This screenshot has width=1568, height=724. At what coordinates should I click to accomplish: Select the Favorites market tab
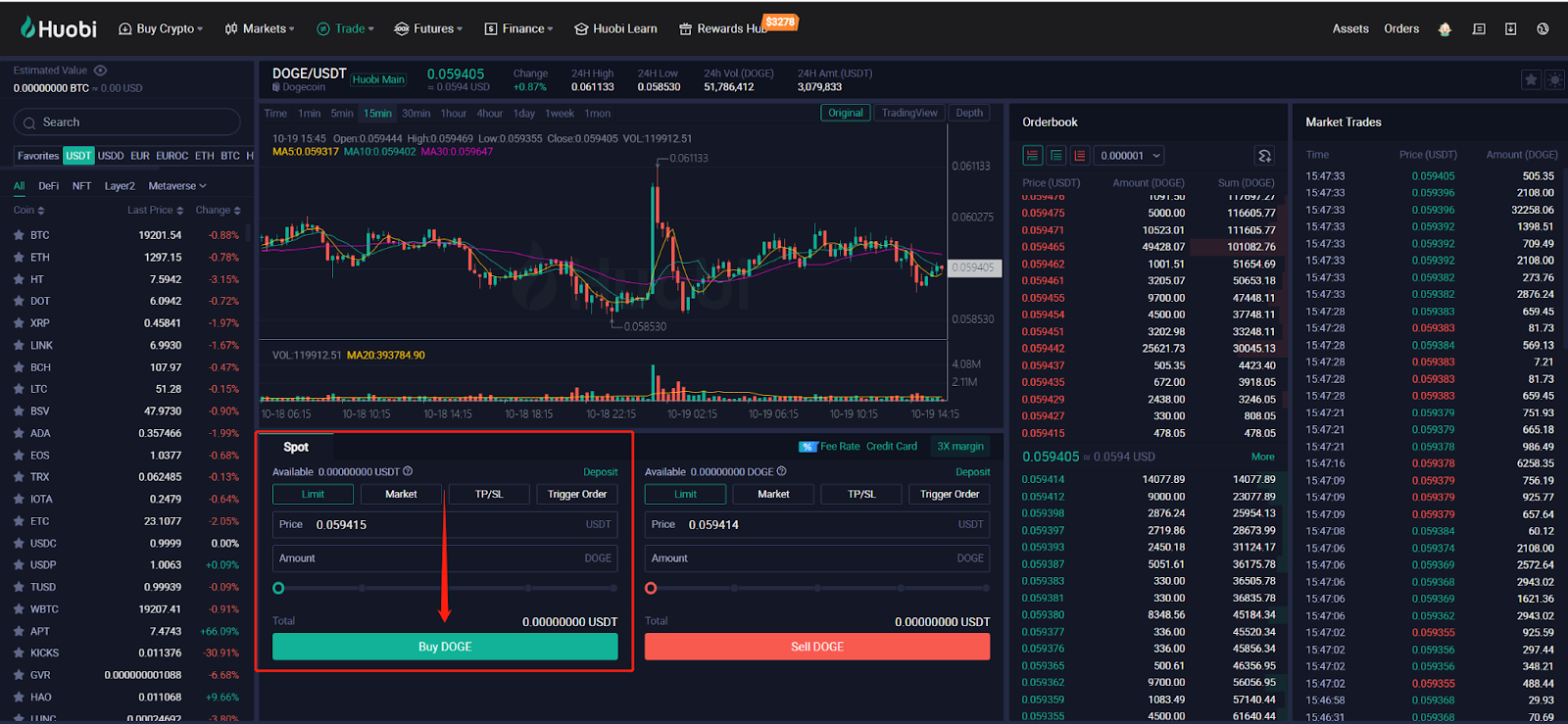(38, 156)
